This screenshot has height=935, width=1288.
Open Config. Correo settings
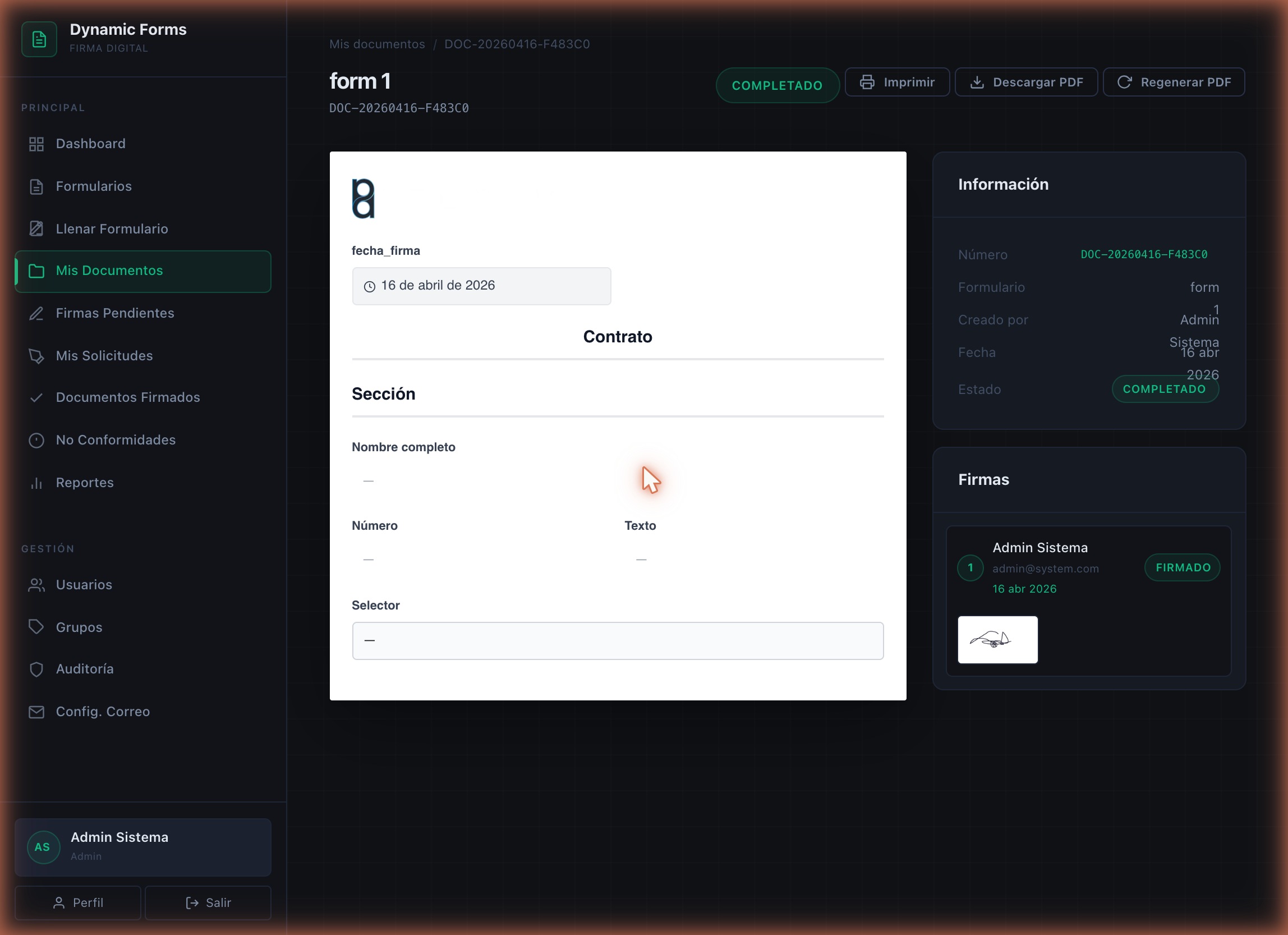(143, 712)
